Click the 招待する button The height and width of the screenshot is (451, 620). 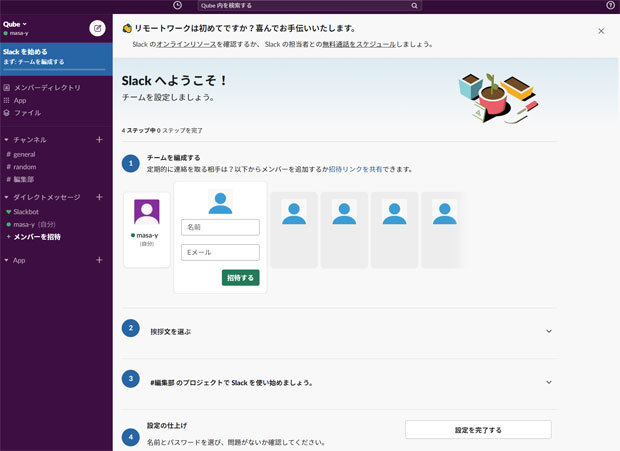(x=240, y=277)
